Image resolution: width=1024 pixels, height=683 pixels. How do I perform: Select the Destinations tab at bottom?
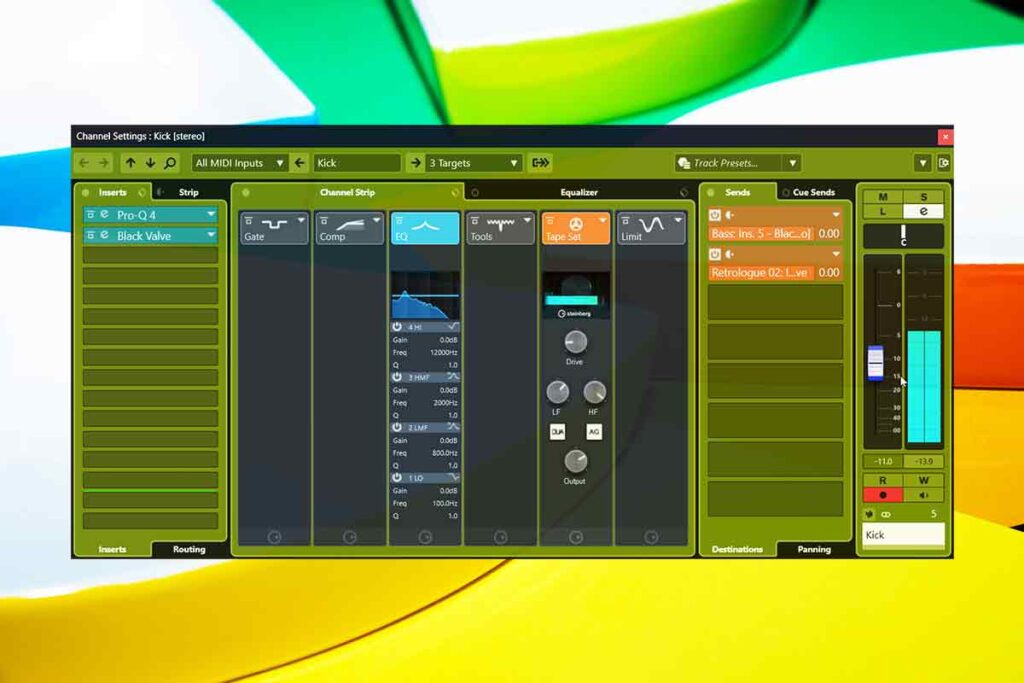(x=737, y=549)
